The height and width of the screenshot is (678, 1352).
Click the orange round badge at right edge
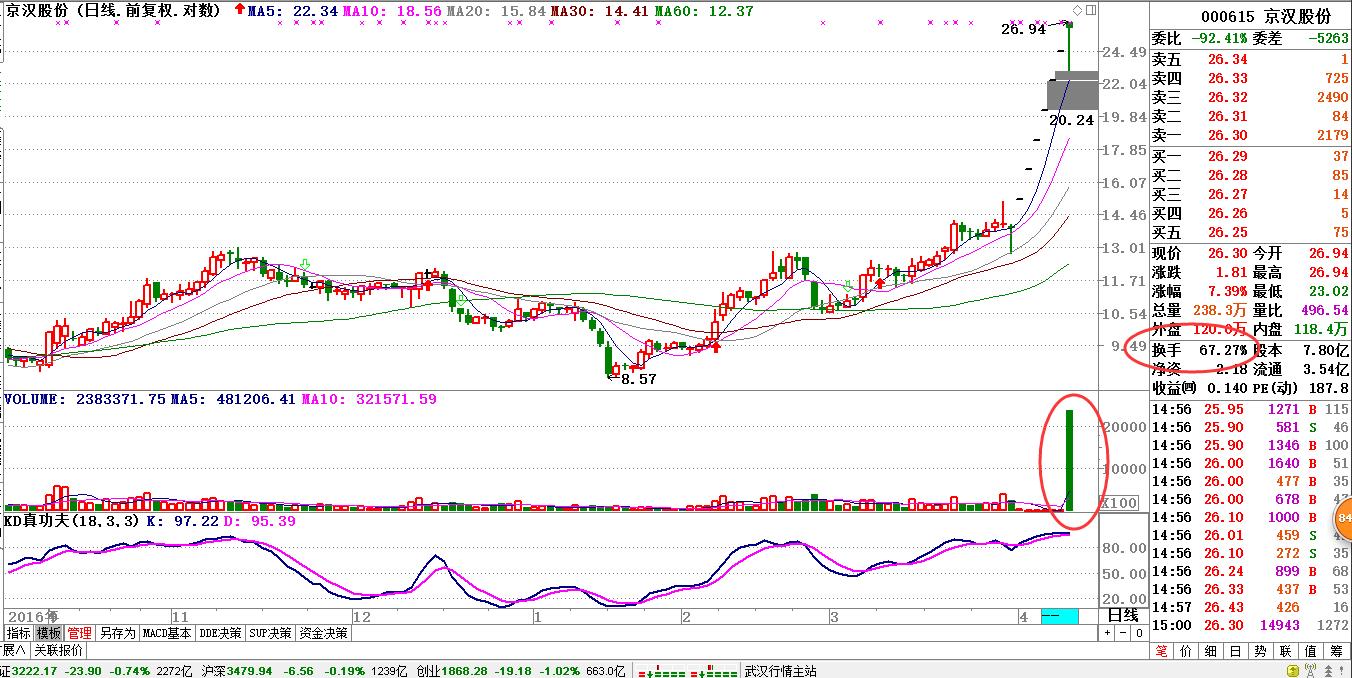pos(1343,517)
